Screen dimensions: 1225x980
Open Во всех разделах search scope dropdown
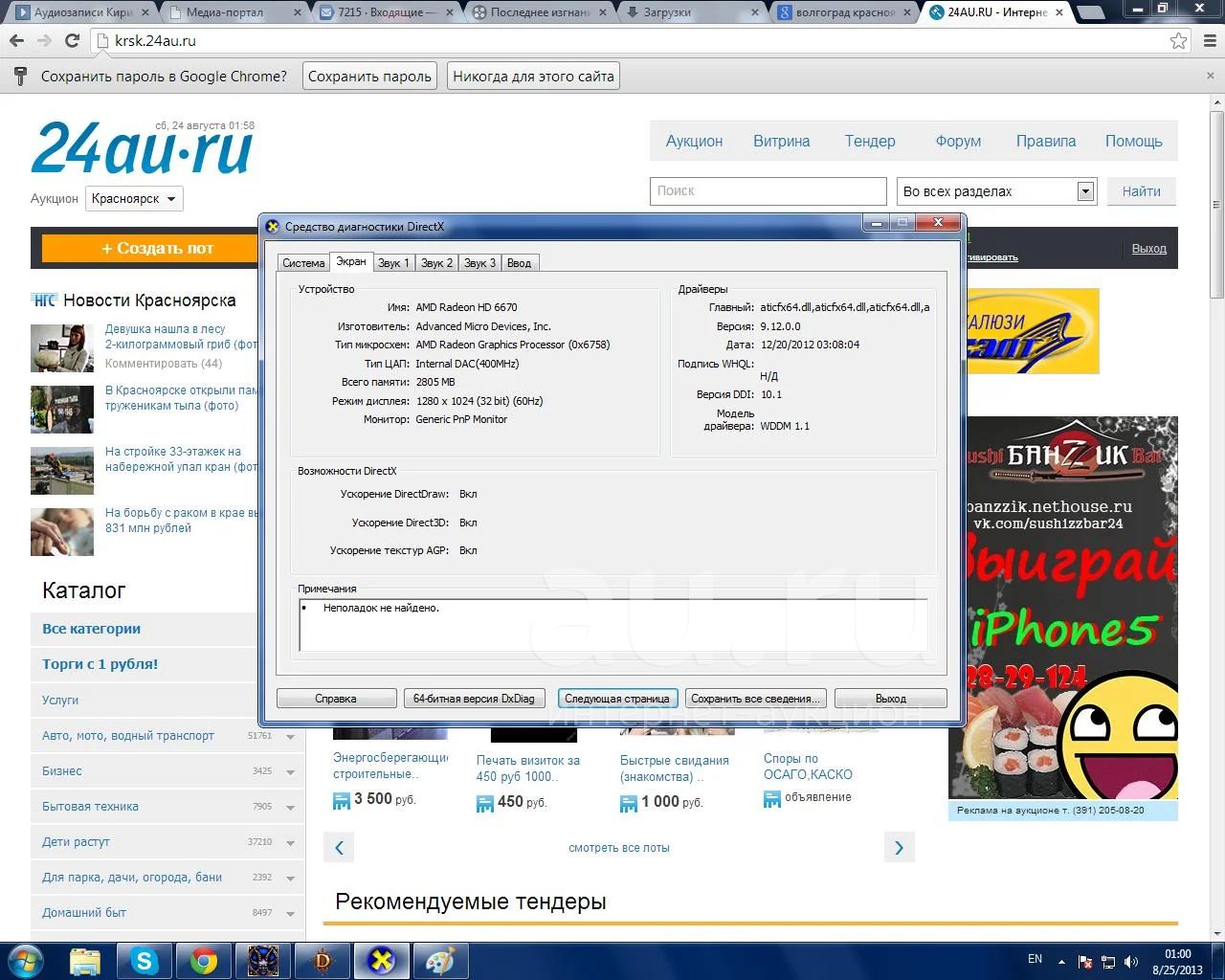tap(996, 191)
